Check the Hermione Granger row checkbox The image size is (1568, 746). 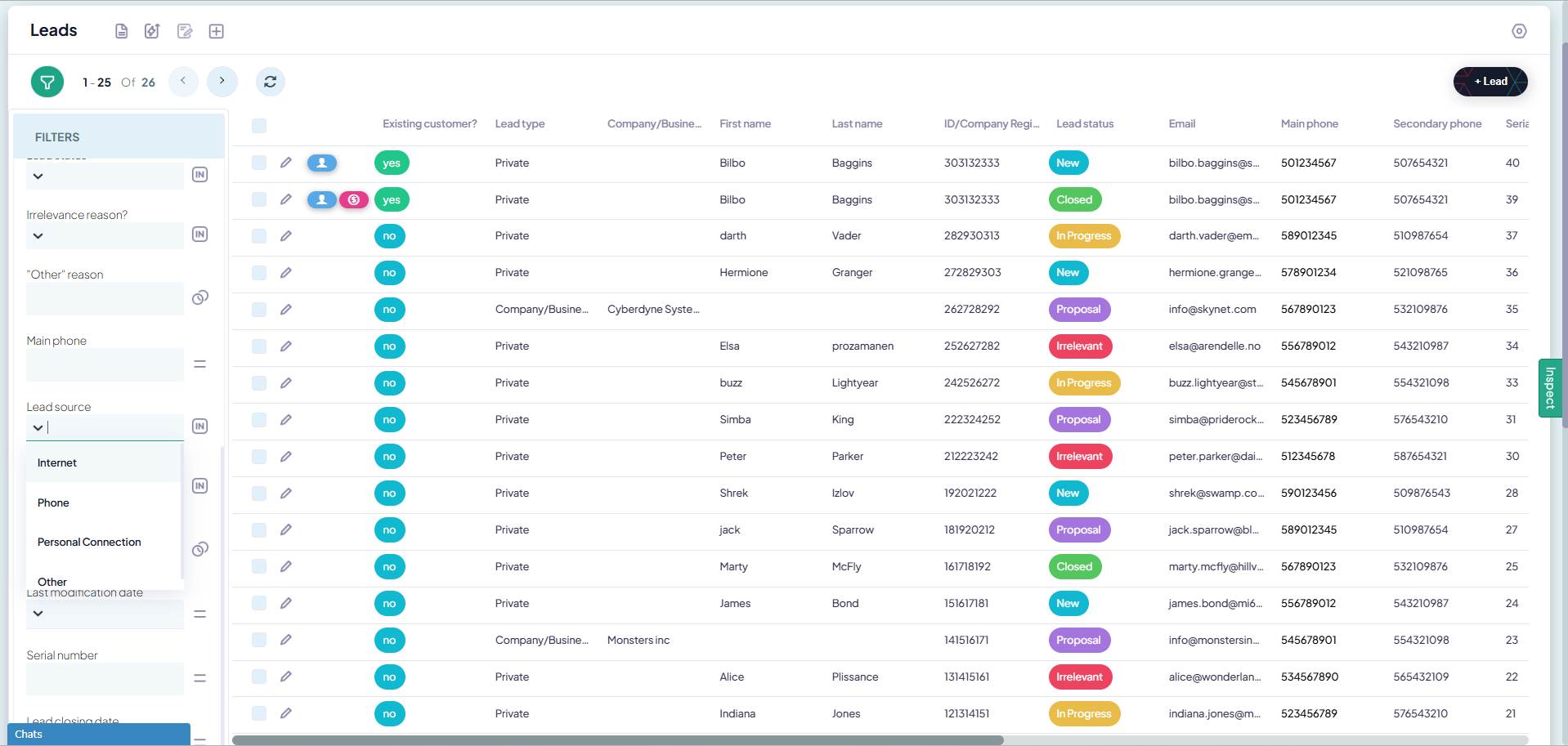(x=259, y=273)
